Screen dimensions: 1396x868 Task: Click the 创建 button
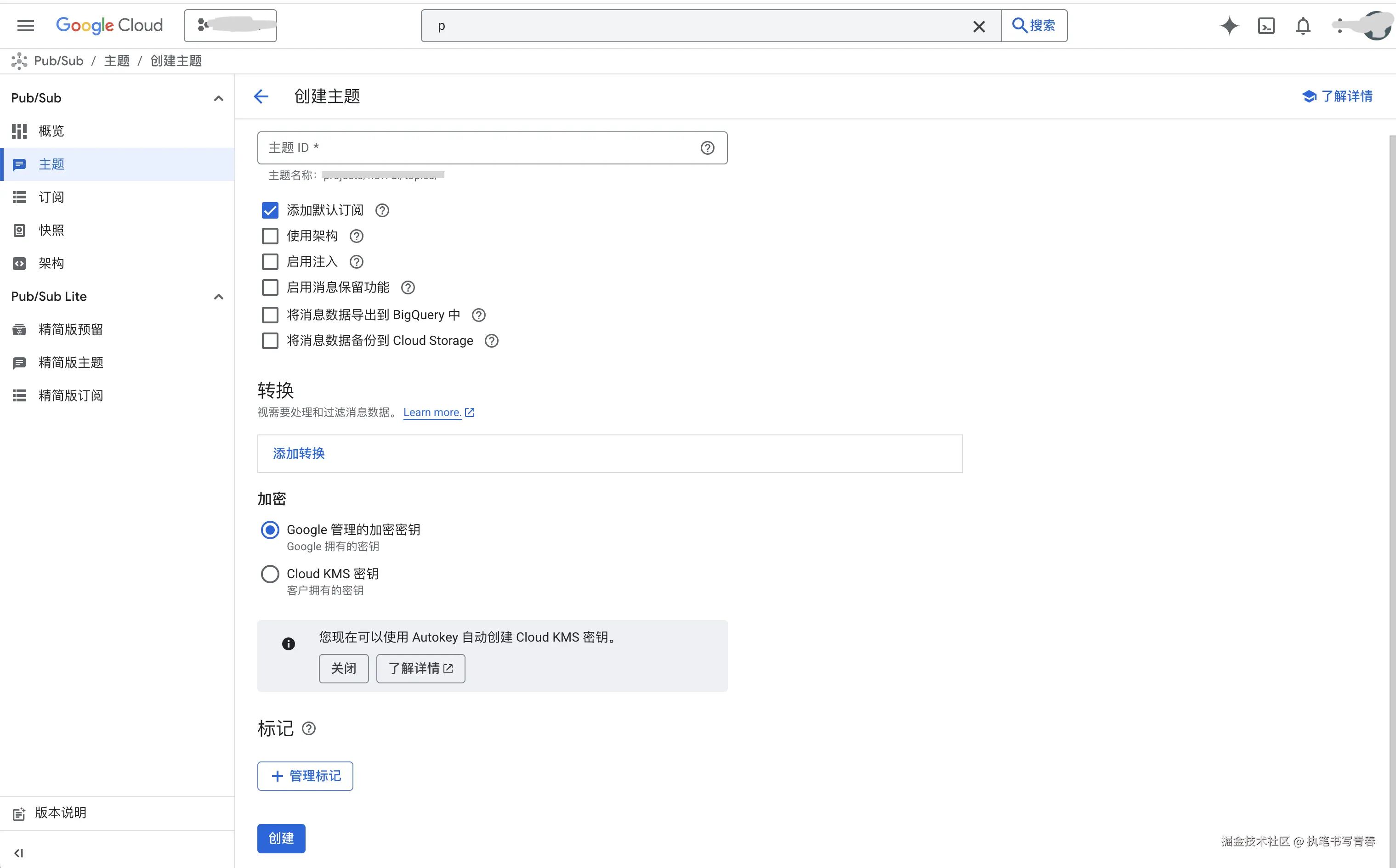coord(281,838)
